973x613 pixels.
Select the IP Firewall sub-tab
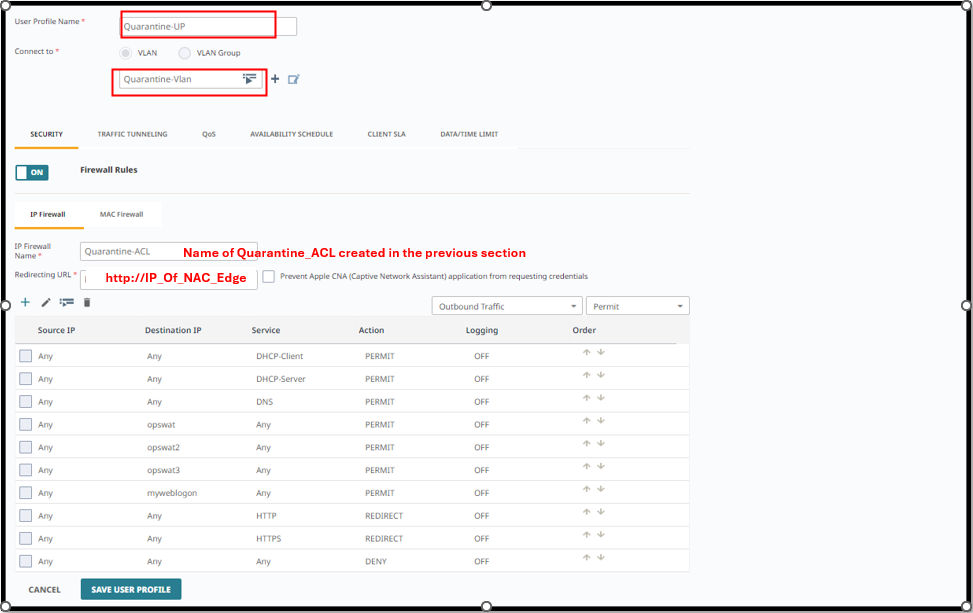click(x=48, y=215)
